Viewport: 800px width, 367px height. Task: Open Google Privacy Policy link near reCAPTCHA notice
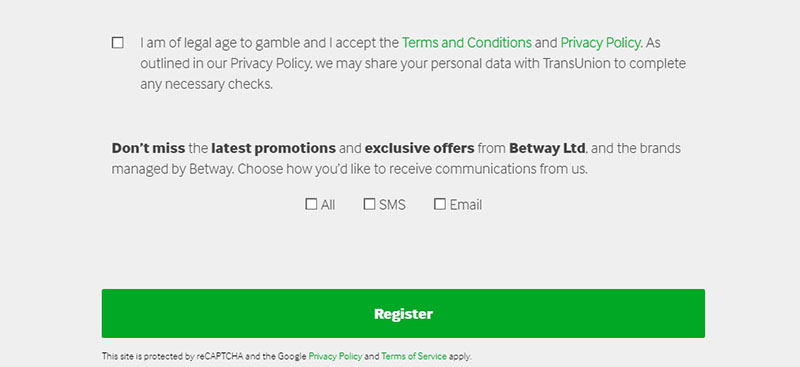point(335,356)
